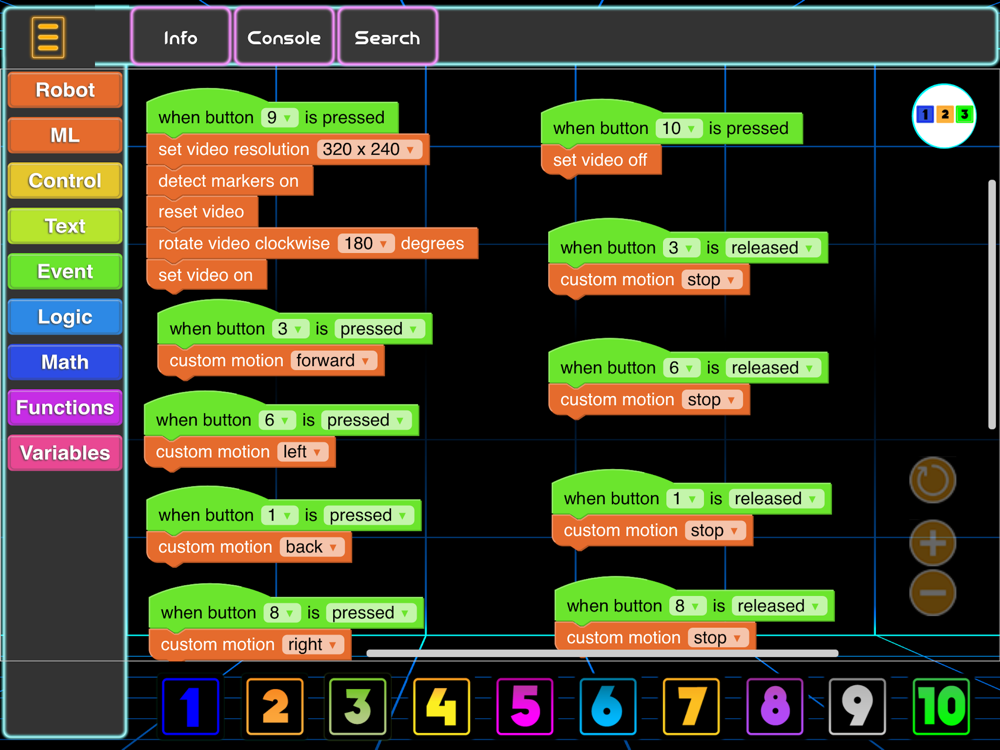Tap the blue number 1 button
The width and height of the screenshot is (1000, 750).
[191, 707]
